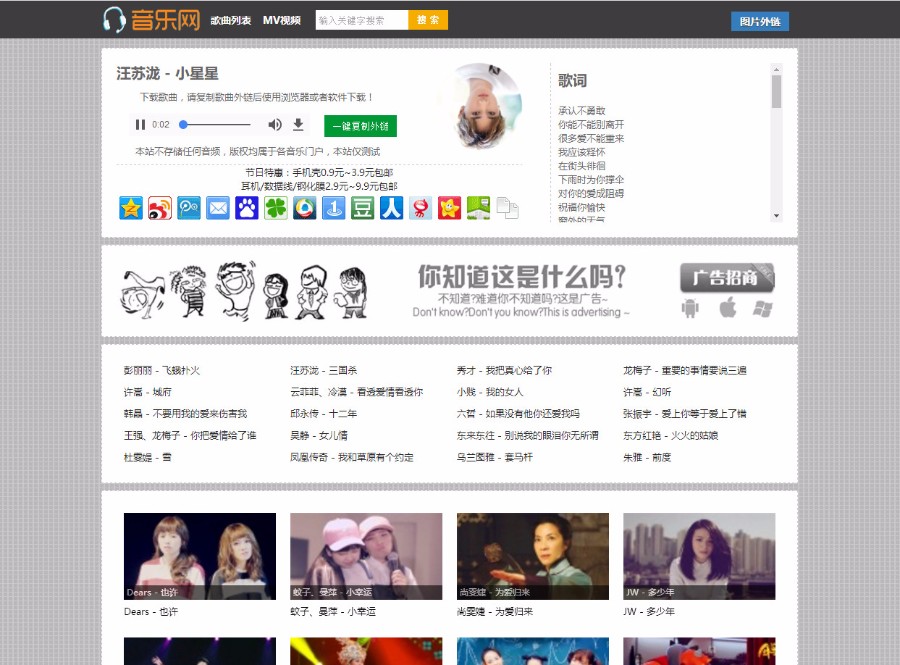
Task: Click the lyrics scrollbar thumb
Action: click(x=776, y=92)
